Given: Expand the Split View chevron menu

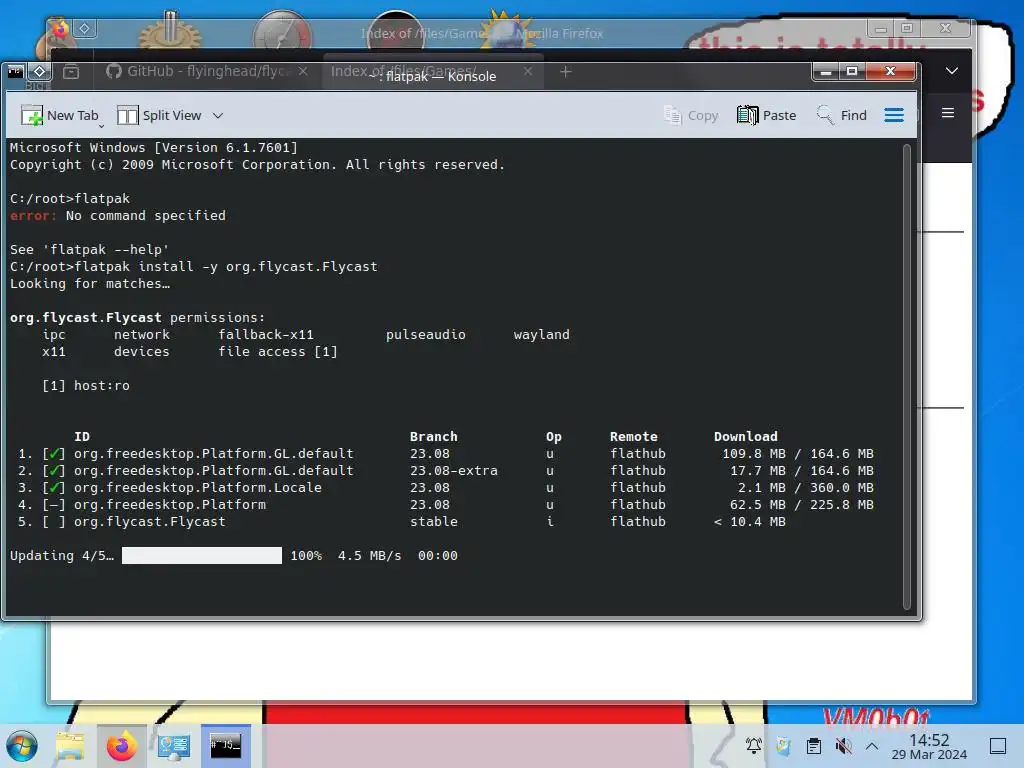Looking at the screenshot, I should [218, 116].
